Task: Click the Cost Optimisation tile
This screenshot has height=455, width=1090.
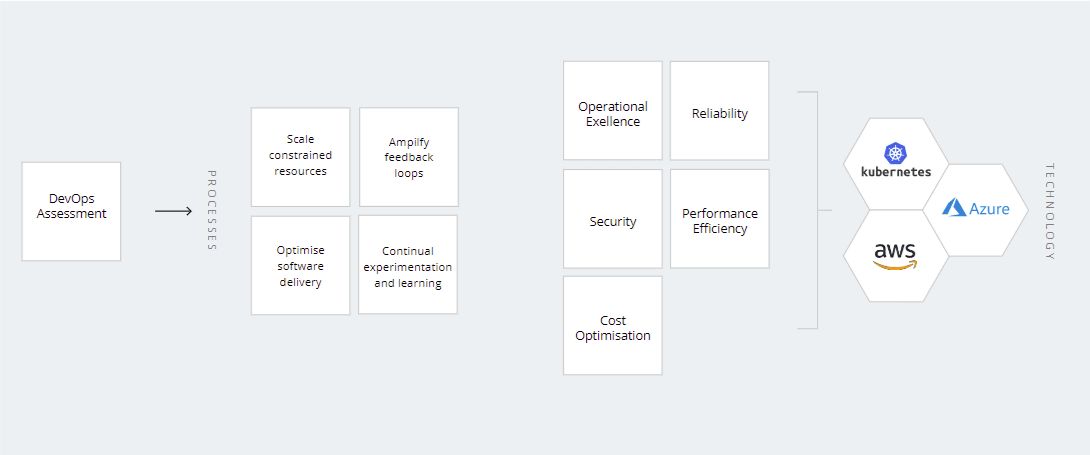Action: point(613,326)
